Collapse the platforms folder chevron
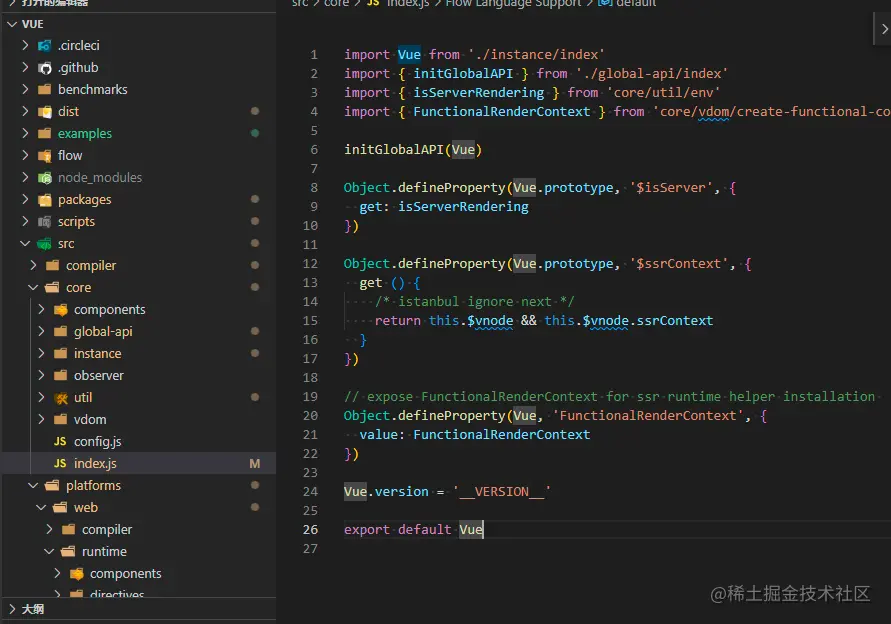 pos(33,486)
